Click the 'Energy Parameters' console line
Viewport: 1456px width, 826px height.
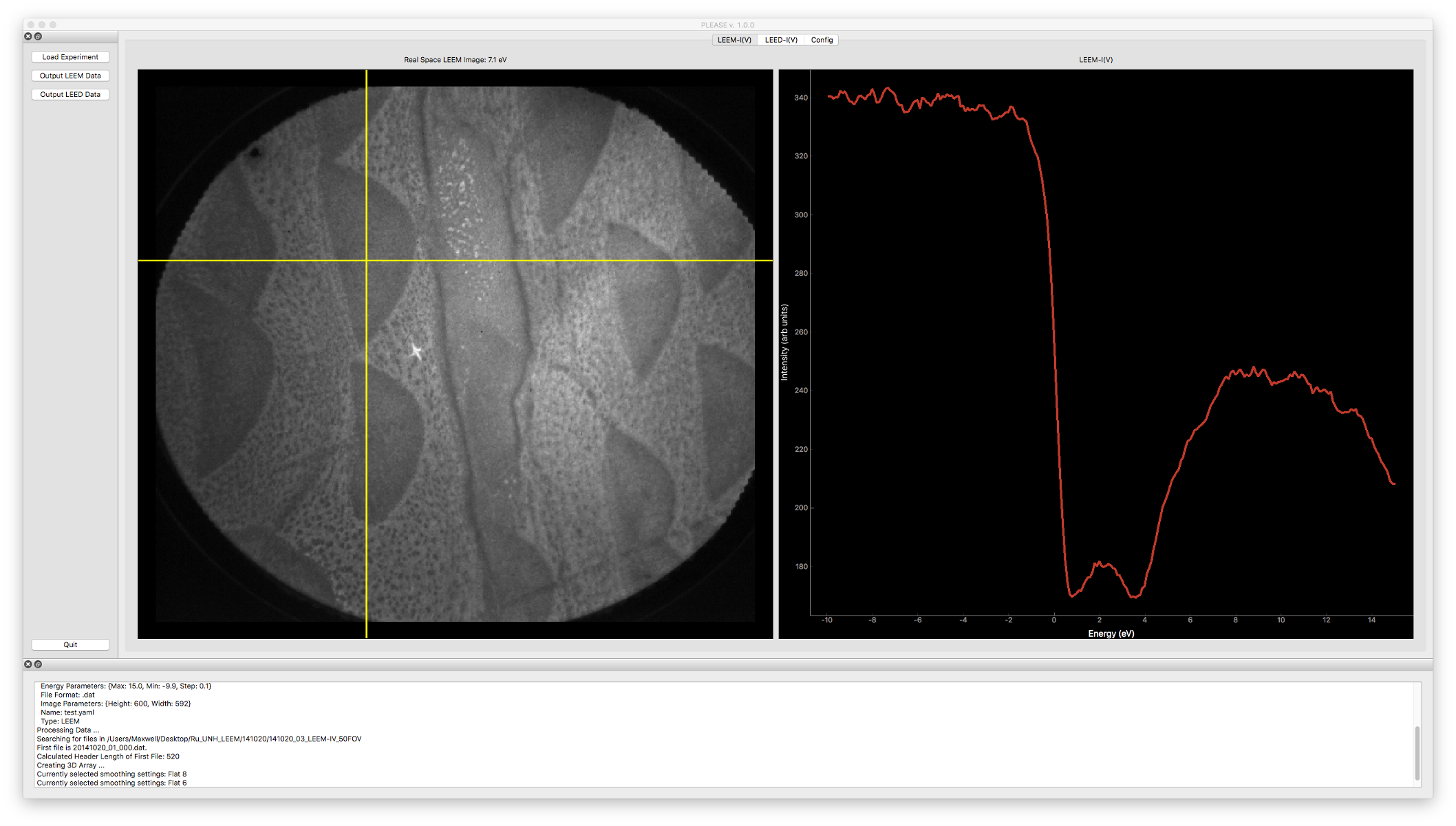point(126,686)
